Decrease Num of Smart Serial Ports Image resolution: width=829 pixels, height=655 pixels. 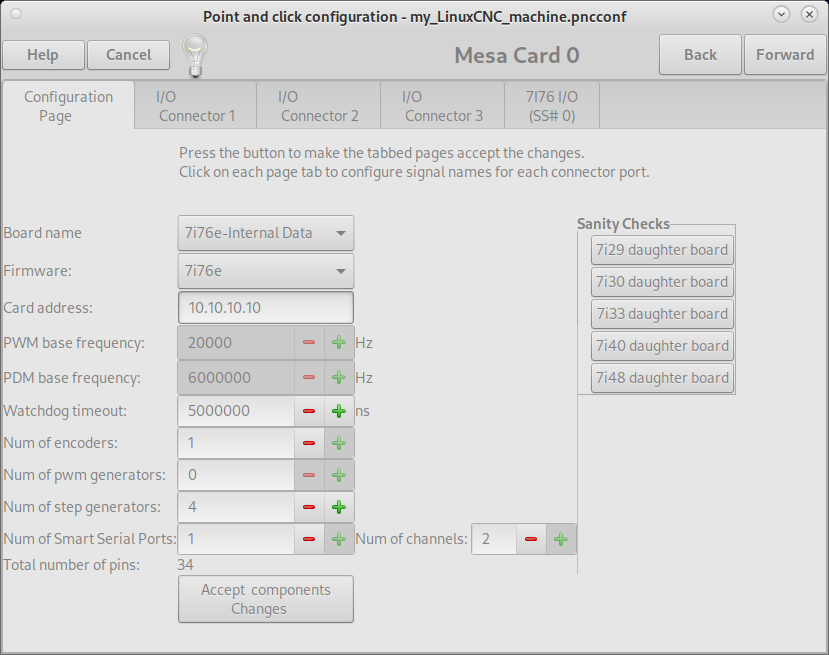pos(309,539)
